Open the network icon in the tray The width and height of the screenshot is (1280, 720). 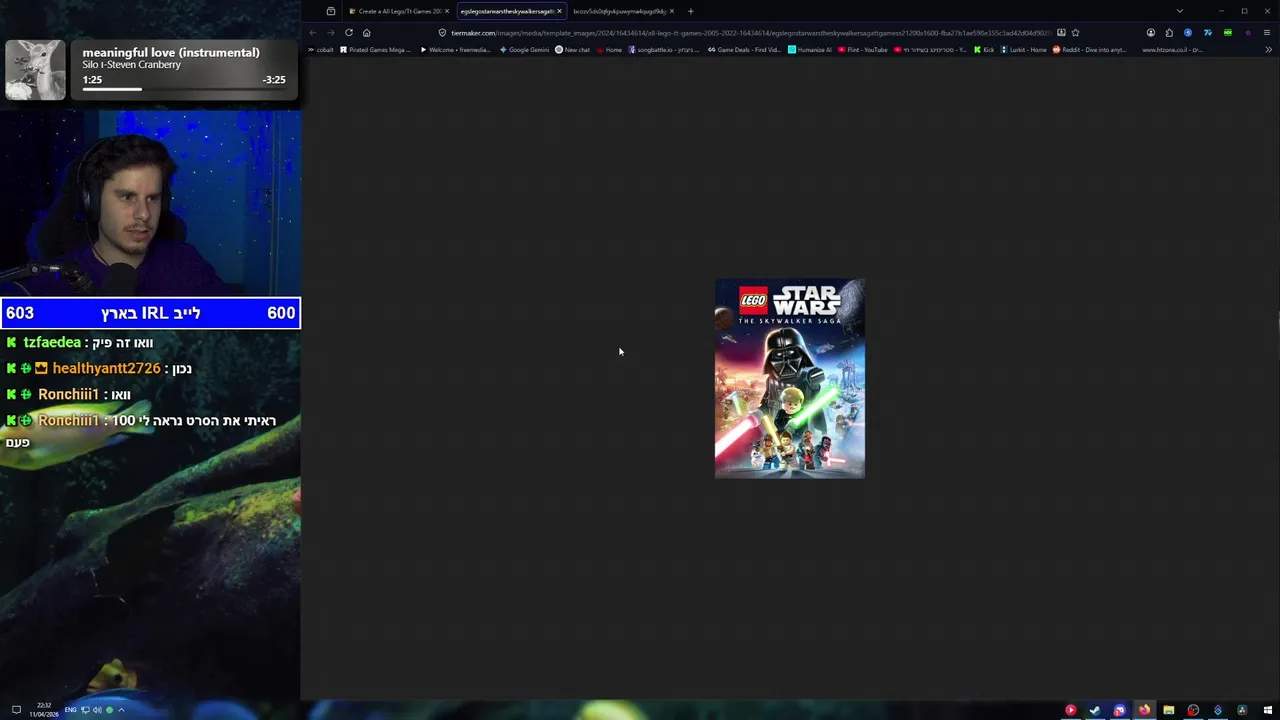tap(85, 710)
